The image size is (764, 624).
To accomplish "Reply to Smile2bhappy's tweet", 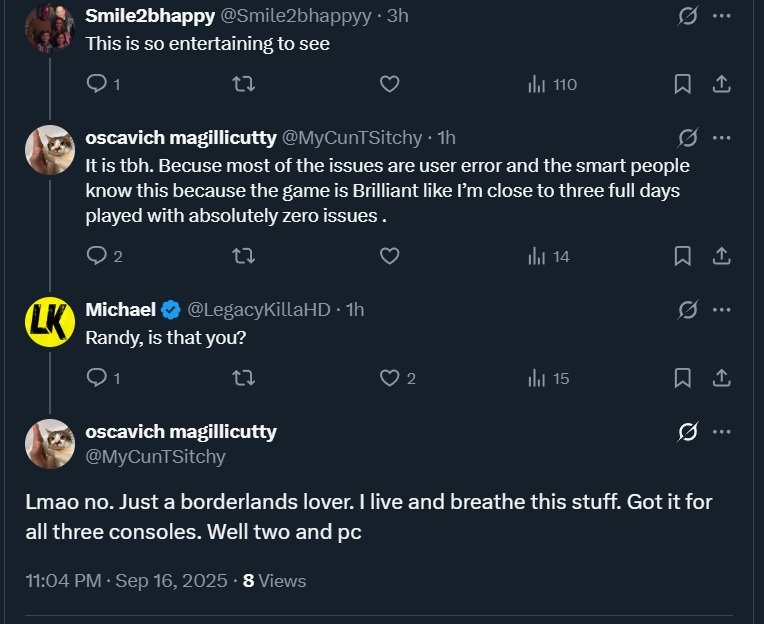I will 98,85.
